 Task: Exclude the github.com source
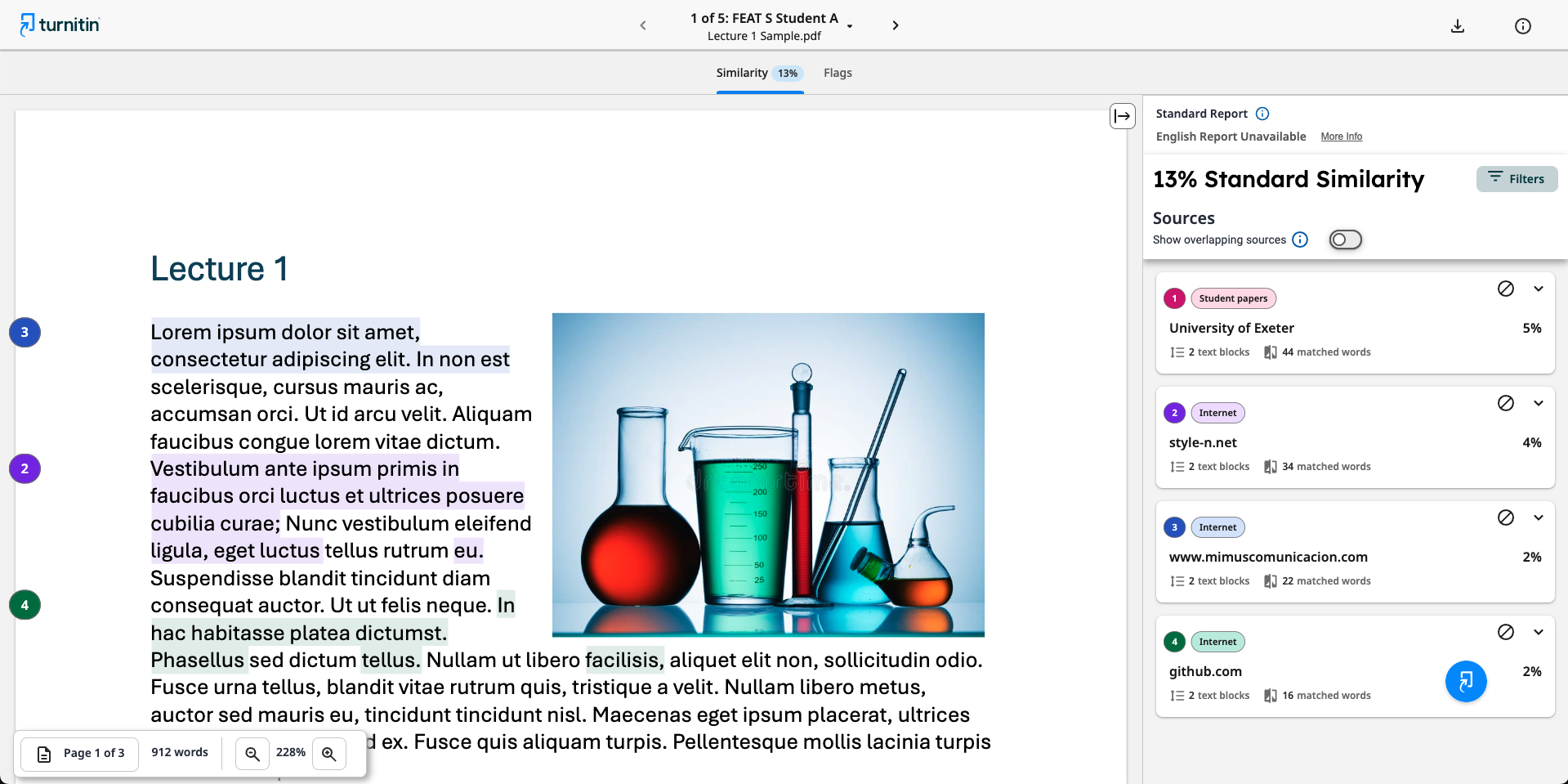pyautogui.click(x=1506, y=631)
